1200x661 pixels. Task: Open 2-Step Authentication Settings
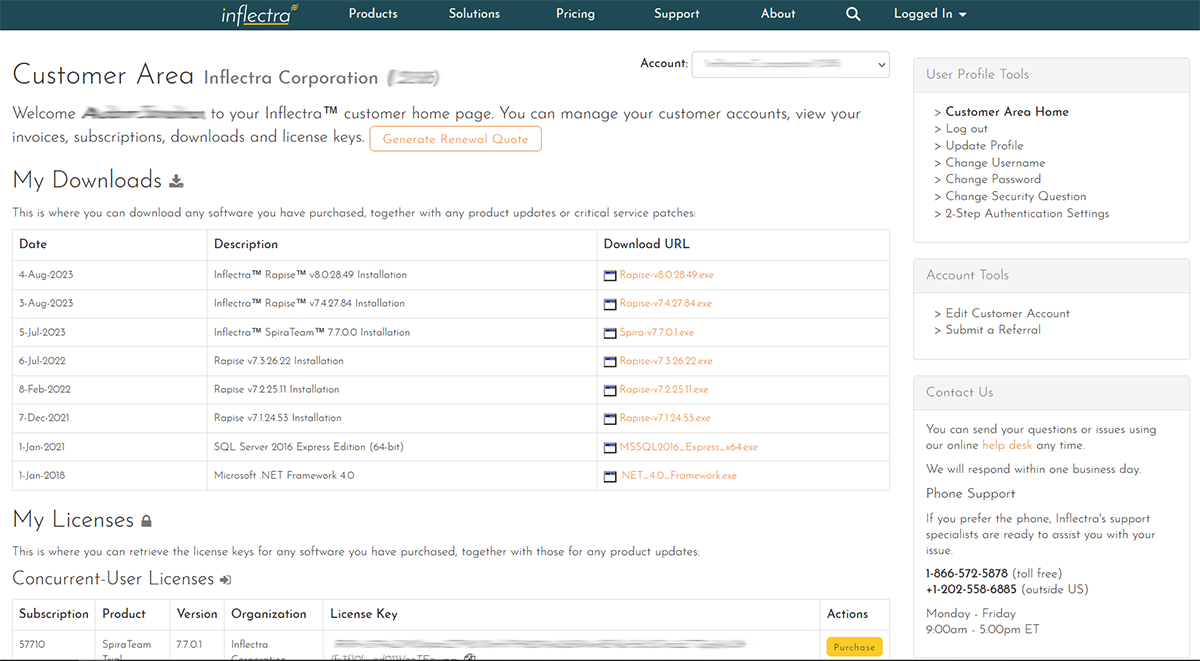coord(1027,213)
